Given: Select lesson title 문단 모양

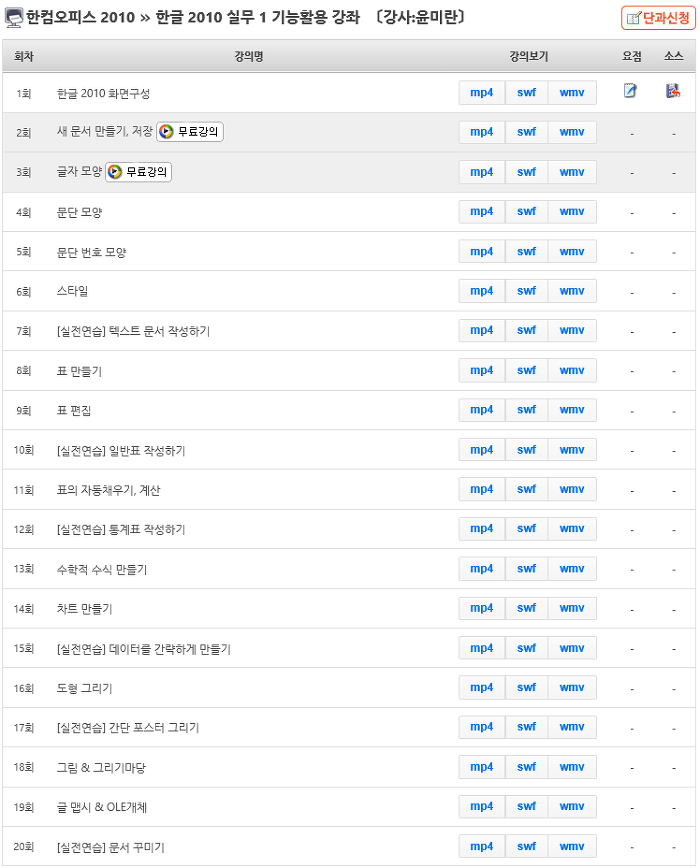Looking at the screenshot, I should (79, 212).
